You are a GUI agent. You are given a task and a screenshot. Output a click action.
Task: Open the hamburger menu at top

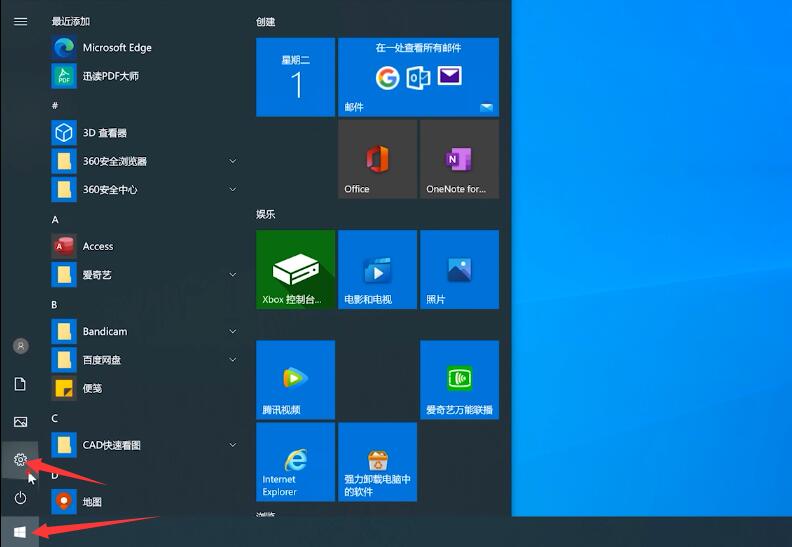click(20, 21)
